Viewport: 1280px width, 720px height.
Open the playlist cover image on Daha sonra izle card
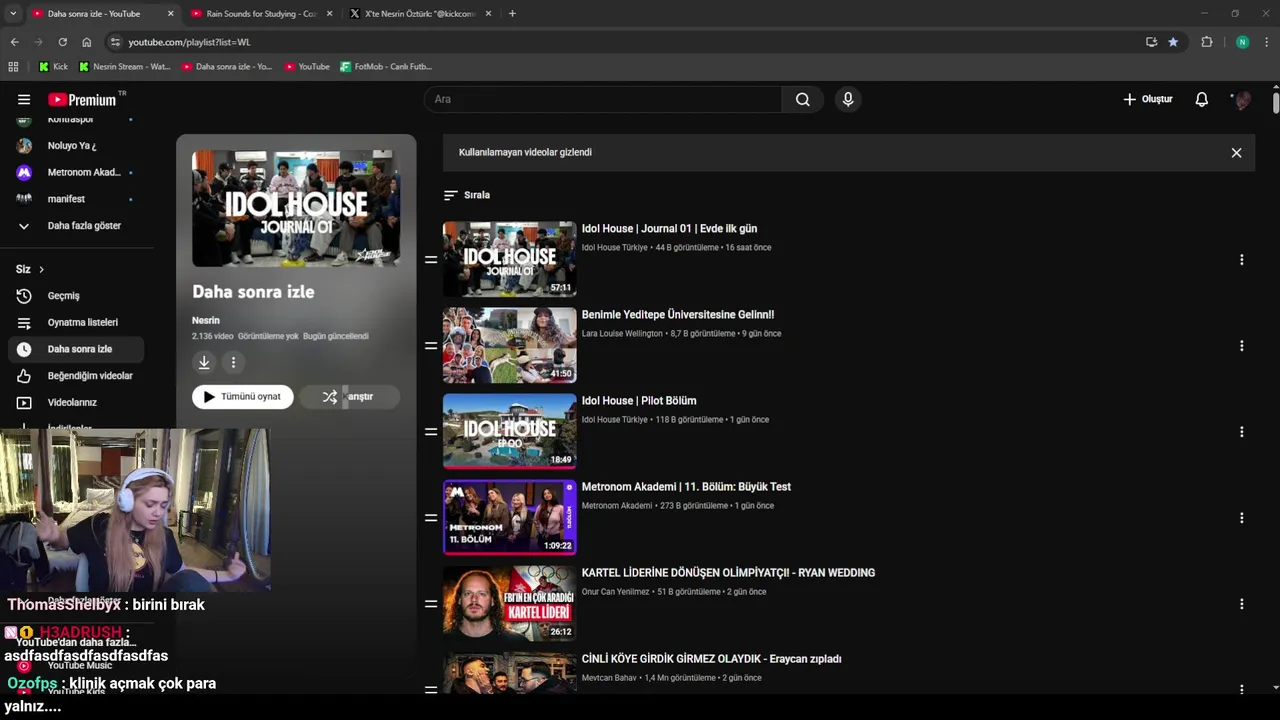click(296, 209)
